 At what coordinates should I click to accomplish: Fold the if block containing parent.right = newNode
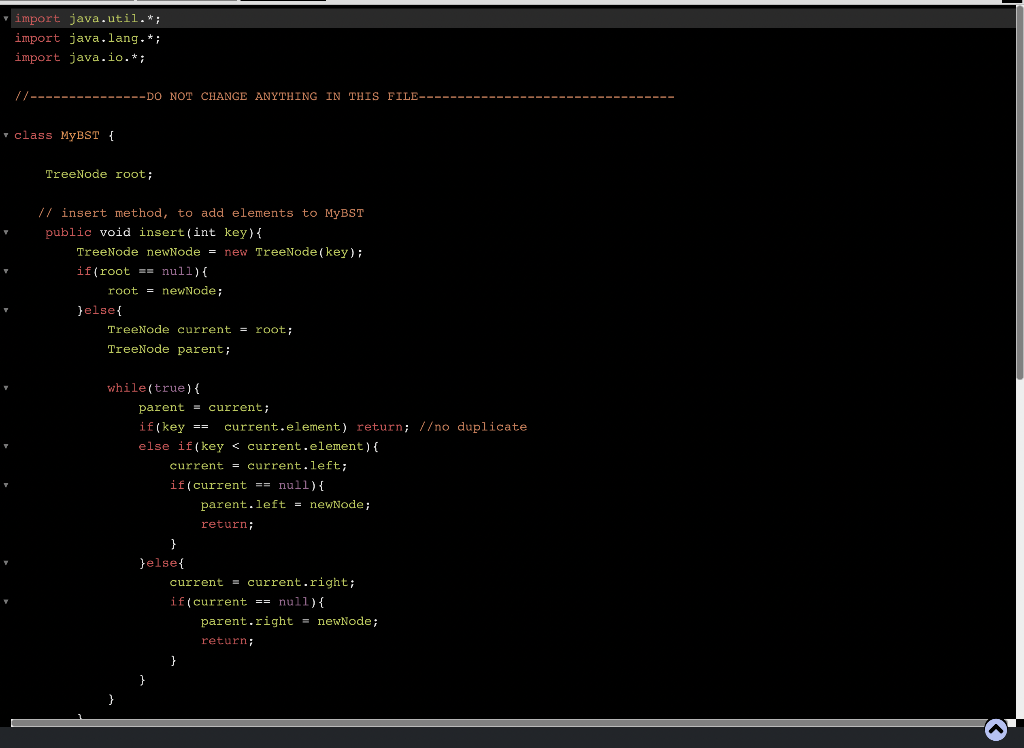[x=6, y=602]
